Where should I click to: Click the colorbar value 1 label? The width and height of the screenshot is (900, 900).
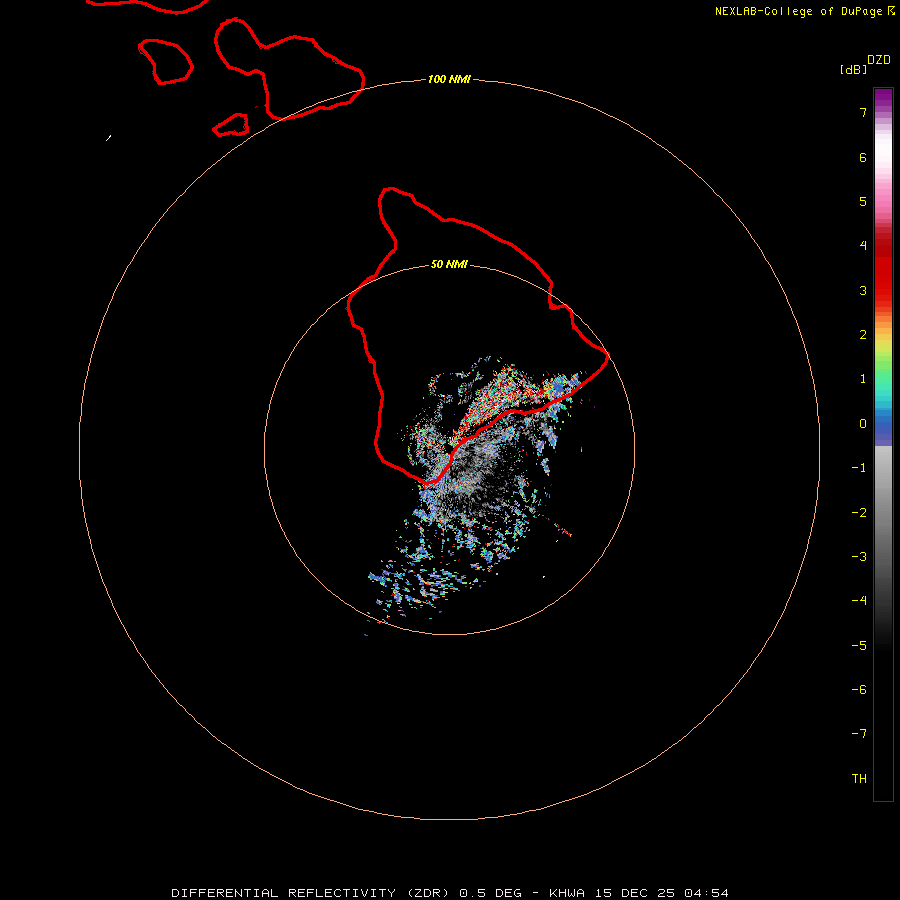coord(863,379)
